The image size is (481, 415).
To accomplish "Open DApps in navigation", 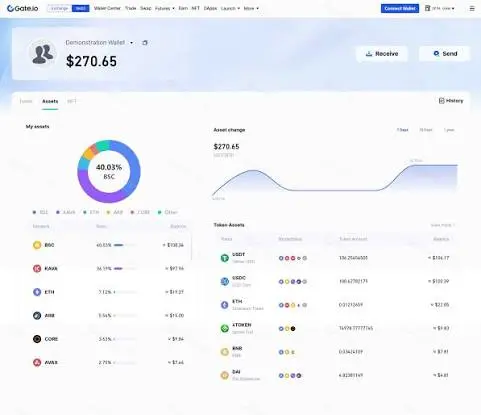I will pos(210,8).
